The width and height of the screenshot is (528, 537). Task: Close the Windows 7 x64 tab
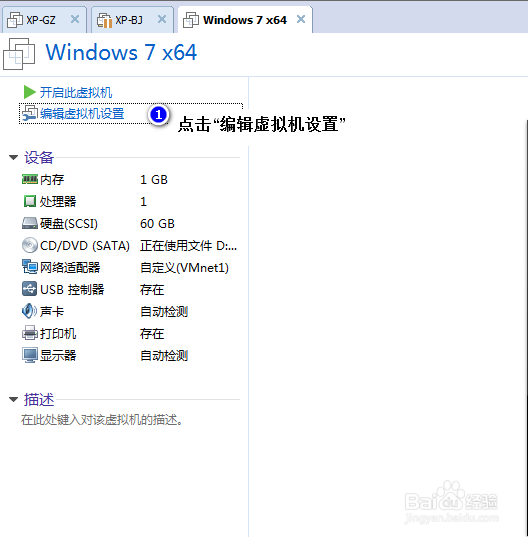tap(301, 20)
